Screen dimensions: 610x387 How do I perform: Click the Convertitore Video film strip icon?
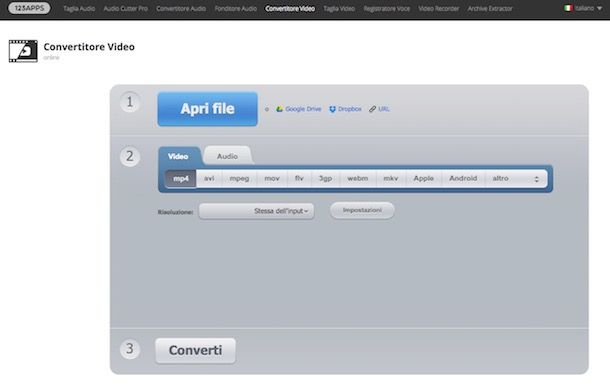point(23,51)
